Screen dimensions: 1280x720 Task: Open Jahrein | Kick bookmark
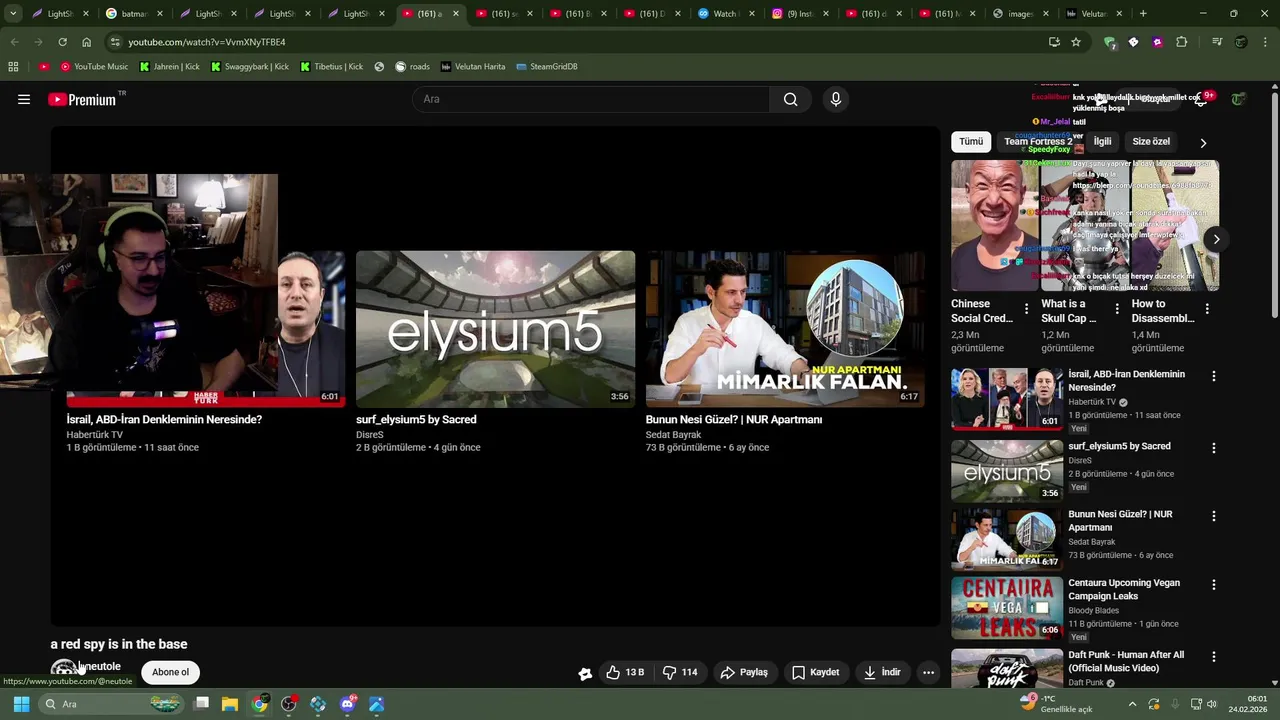[x=170, y=66]
